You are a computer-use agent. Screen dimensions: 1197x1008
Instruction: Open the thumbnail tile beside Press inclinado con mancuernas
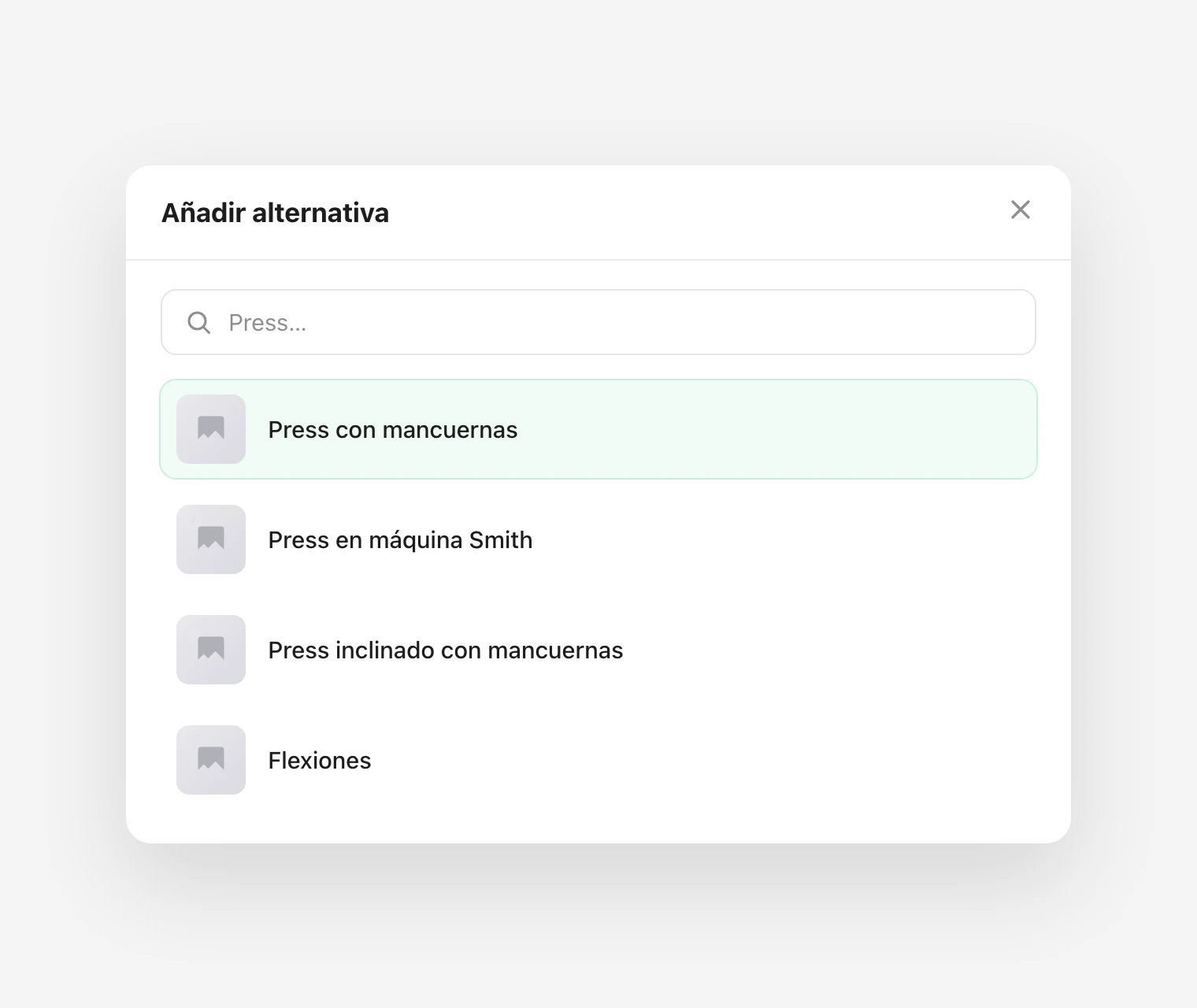[211, 650]
